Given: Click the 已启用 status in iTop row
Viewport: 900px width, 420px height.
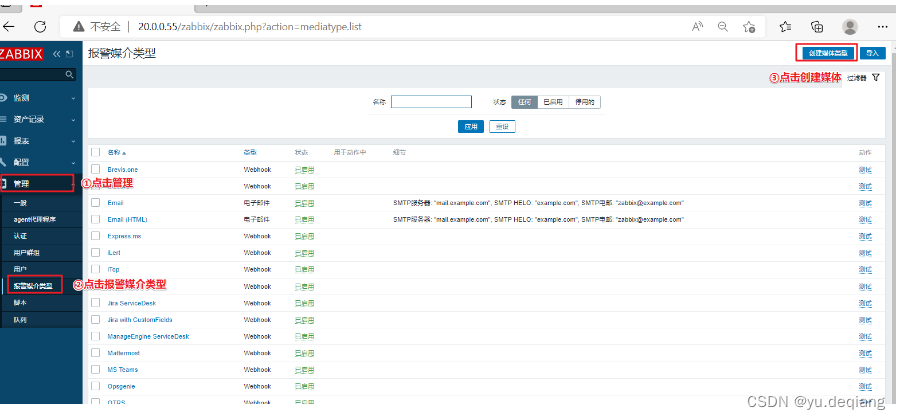Looking at the screenshot, I should tap(304, 270).
